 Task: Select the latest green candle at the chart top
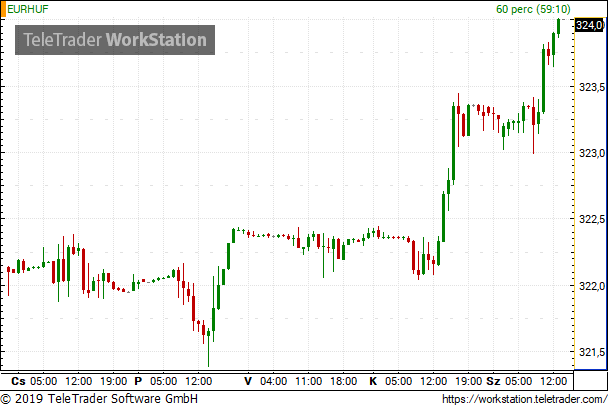tap(558, 27)
